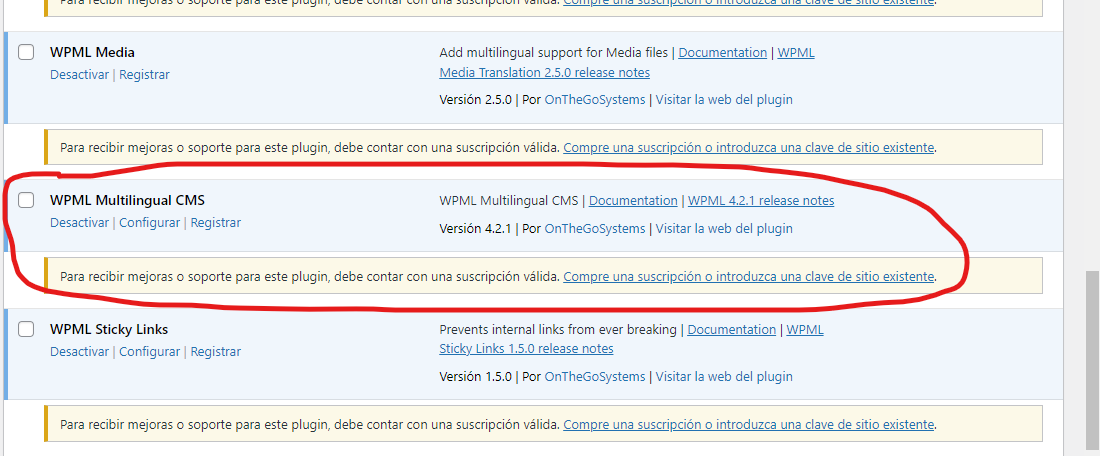
Task: Open Documentation link for WPML Media
Action: pyautogui.click(x=723, y=53)
